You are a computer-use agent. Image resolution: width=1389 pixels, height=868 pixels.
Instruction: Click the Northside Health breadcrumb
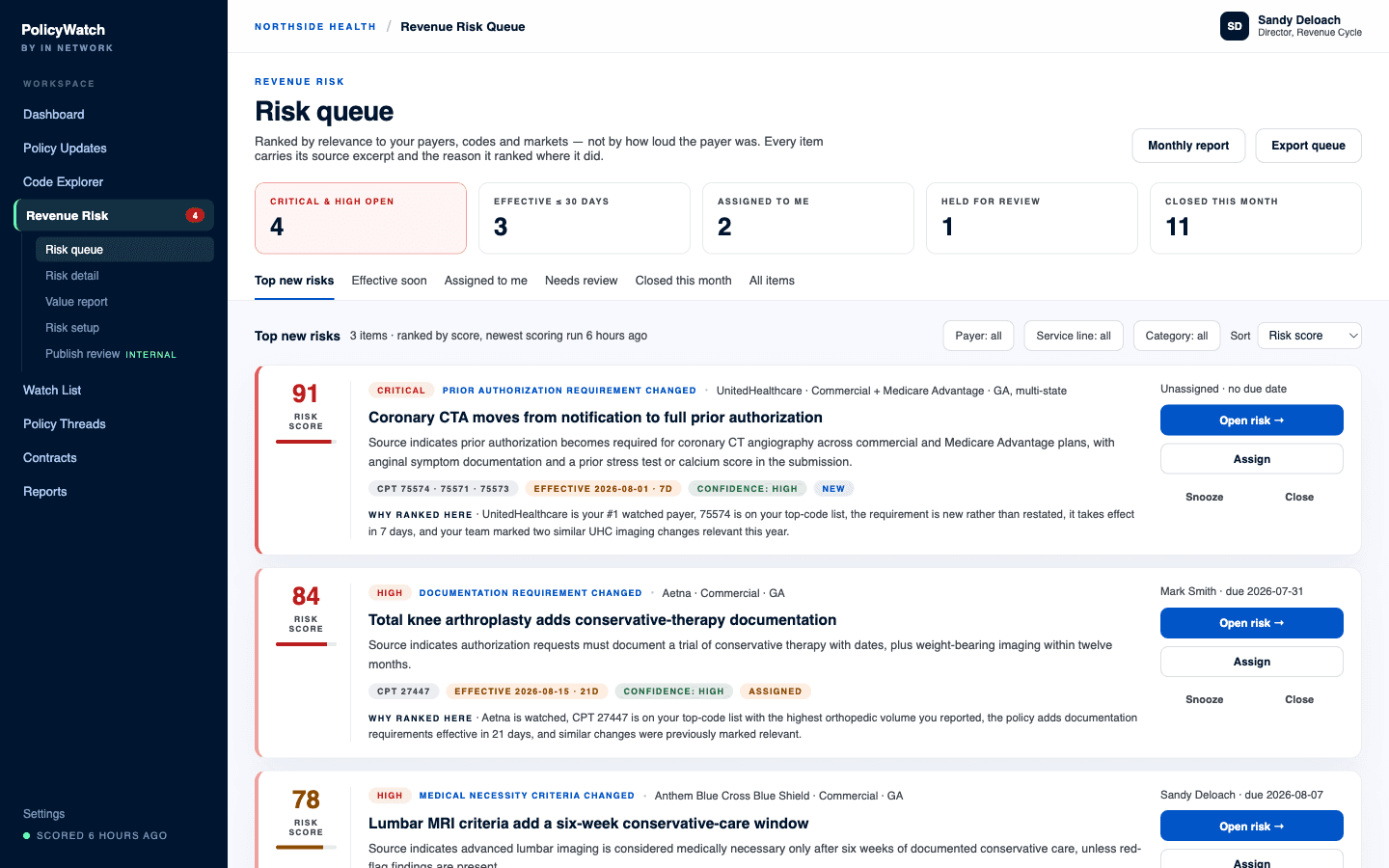(x=315, y=27)
